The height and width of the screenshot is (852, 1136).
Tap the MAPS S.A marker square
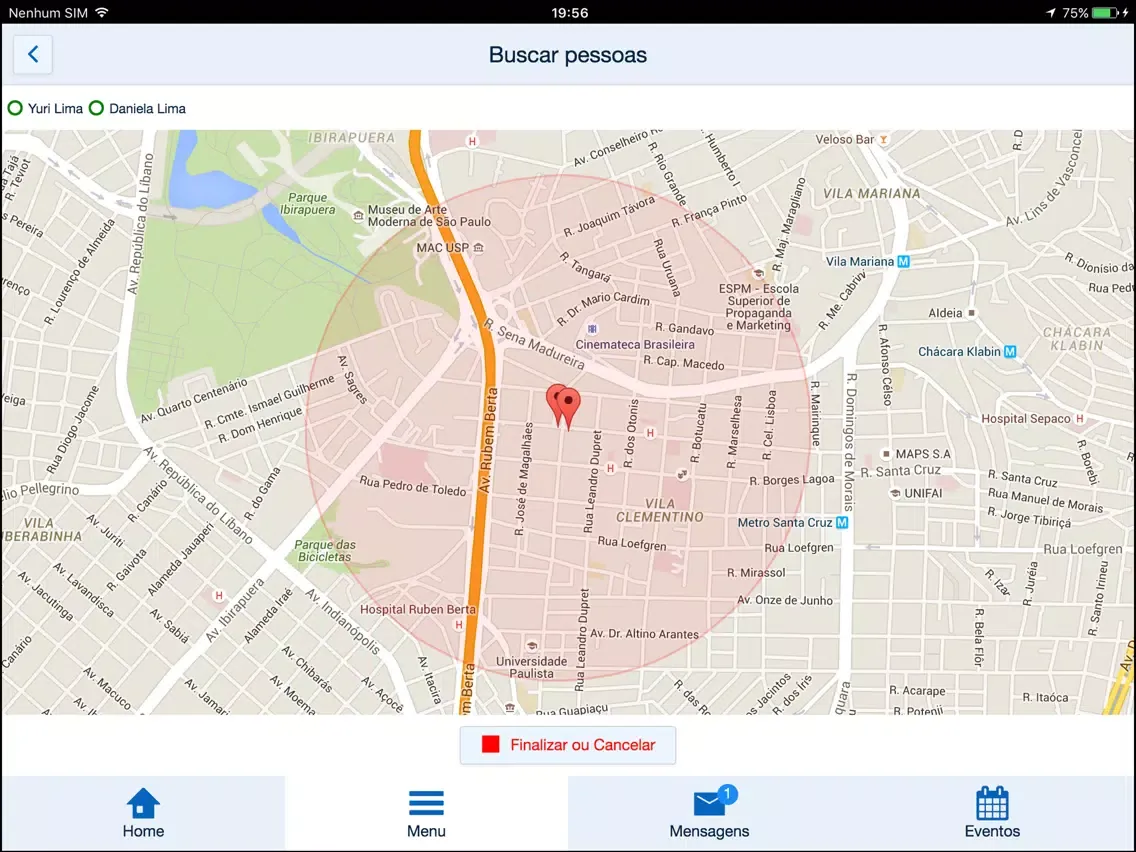885,454
